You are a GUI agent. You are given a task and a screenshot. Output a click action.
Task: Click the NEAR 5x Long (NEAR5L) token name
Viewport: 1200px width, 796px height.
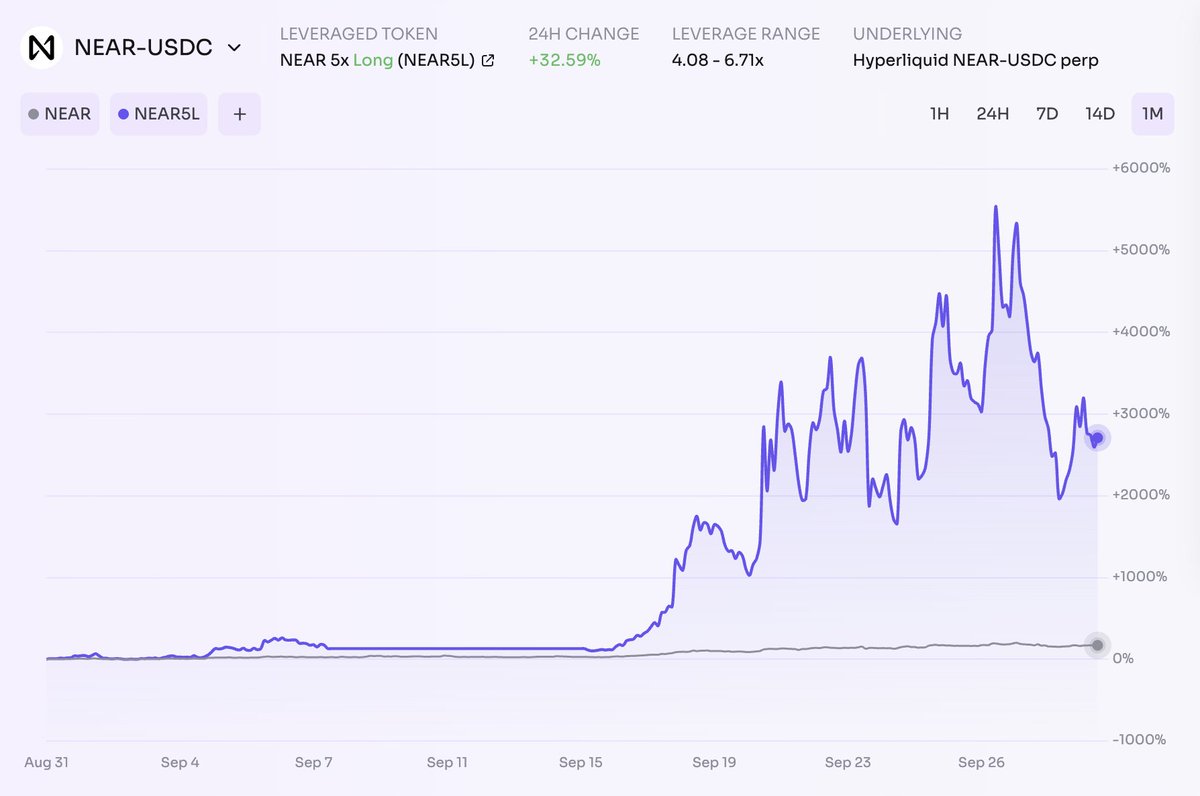pos(377,60)
